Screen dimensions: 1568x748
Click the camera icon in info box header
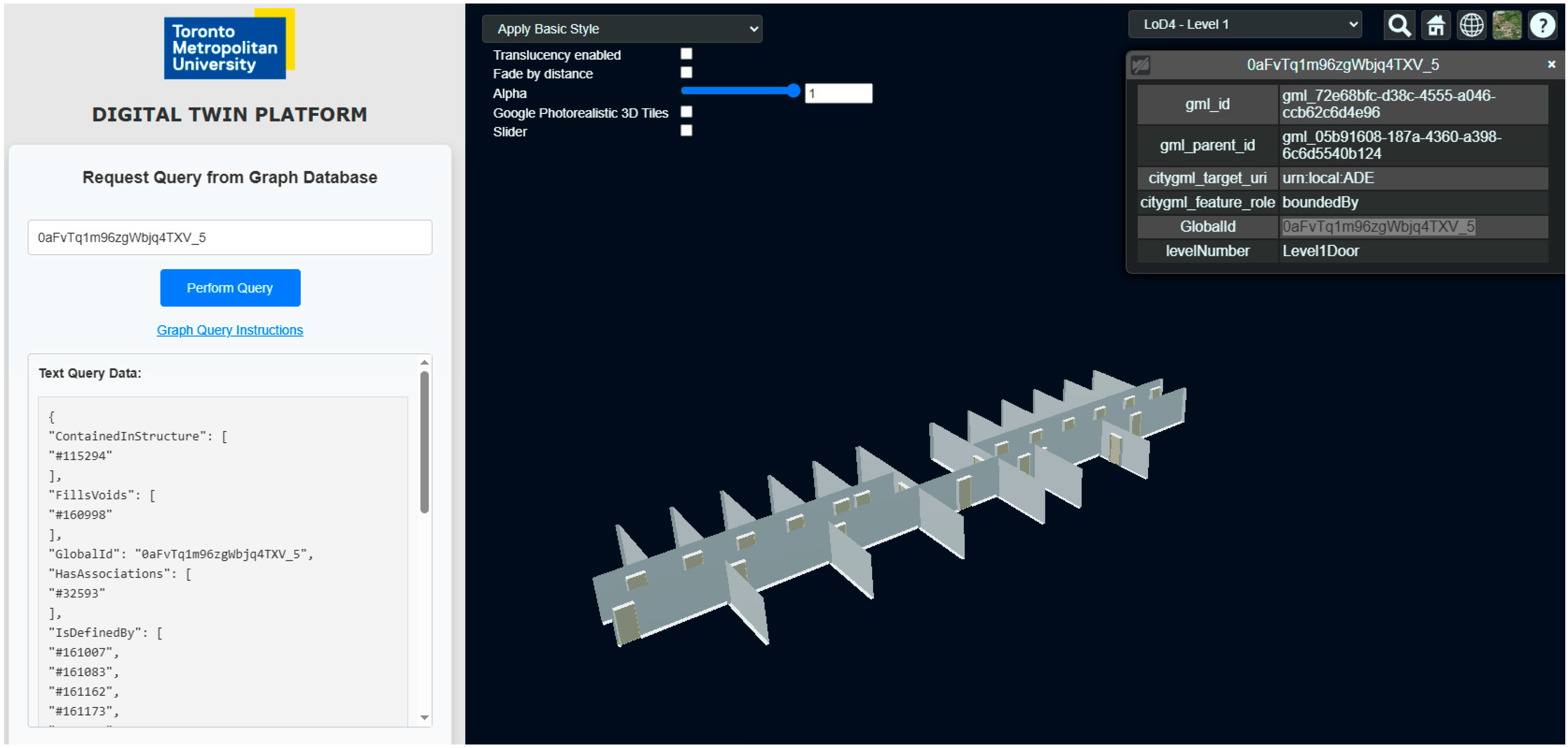[1141, 65]
